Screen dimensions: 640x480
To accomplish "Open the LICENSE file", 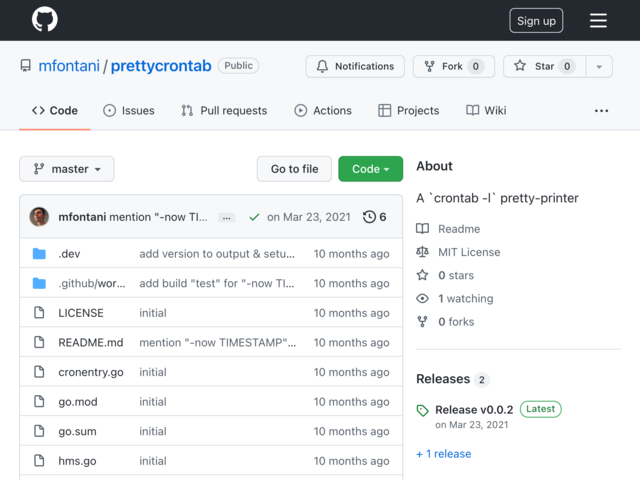I will point(81,313).
